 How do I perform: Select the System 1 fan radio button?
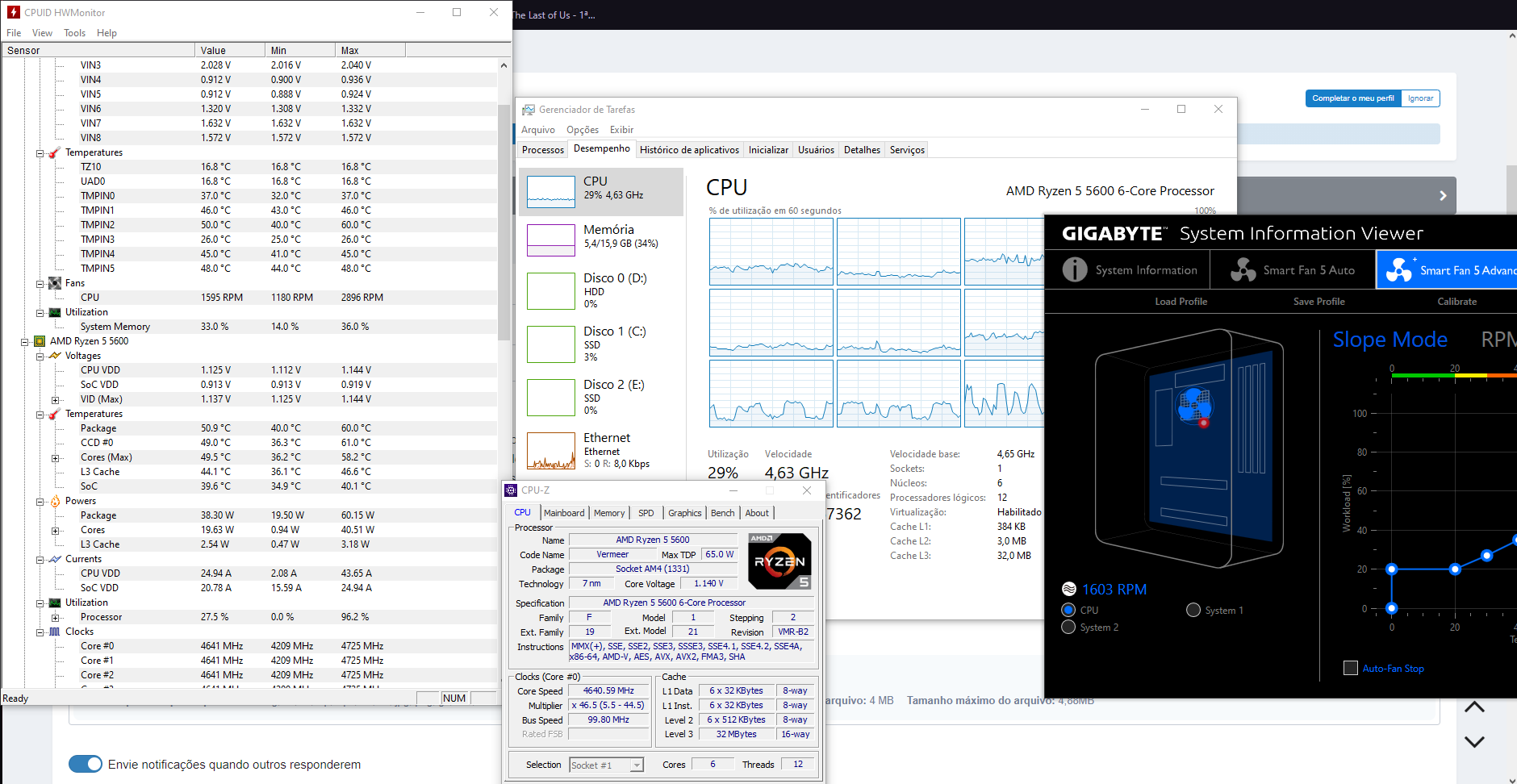1193,610
